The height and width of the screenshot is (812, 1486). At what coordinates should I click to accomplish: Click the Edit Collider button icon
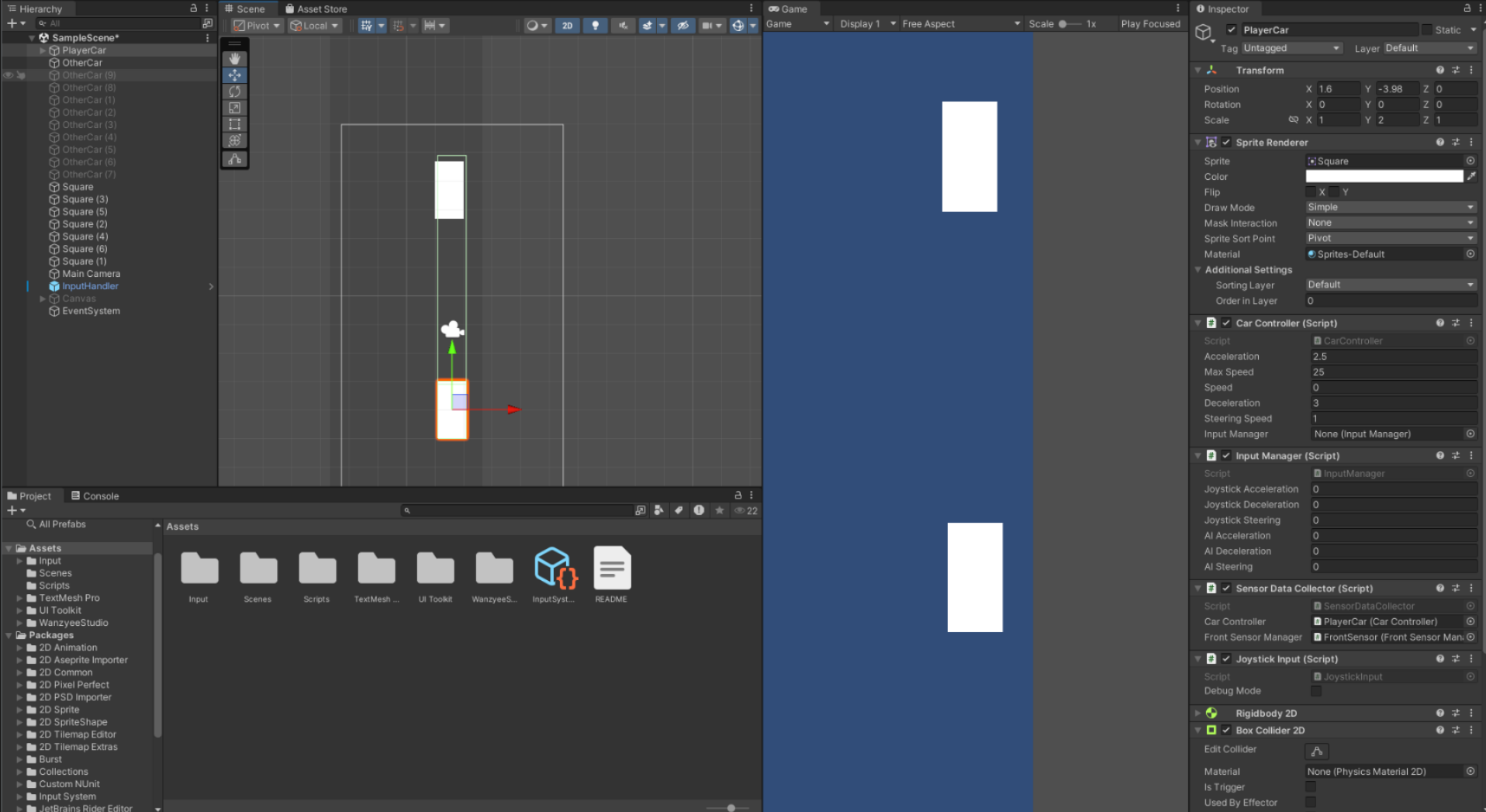(1316, 751)
